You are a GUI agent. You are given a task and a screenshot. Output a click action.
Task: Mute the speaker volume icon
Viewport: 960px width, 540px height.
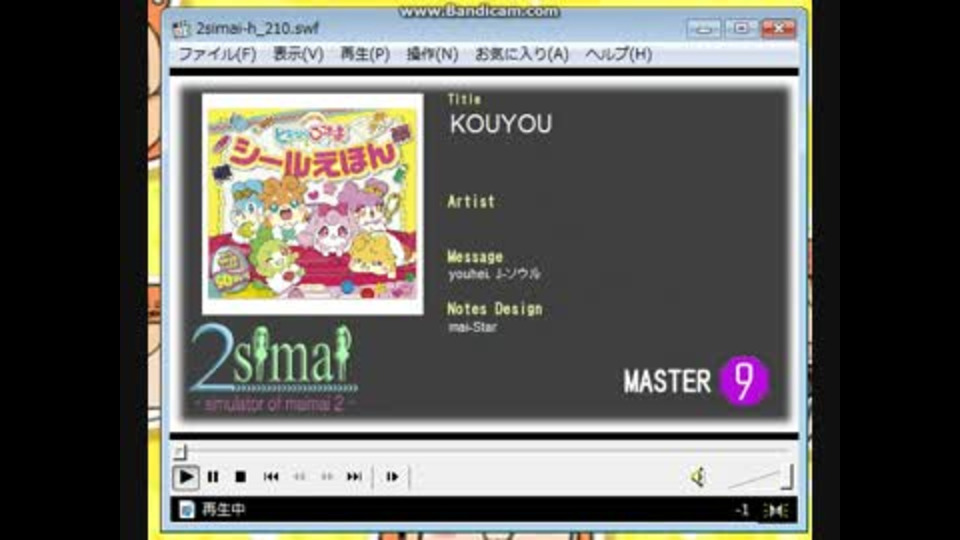698,477
